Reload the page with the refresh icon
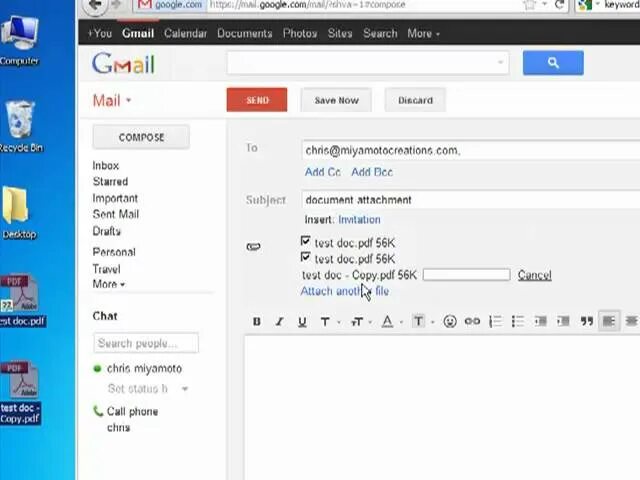This screenshot has width=640, height=480. click(559, 5)
